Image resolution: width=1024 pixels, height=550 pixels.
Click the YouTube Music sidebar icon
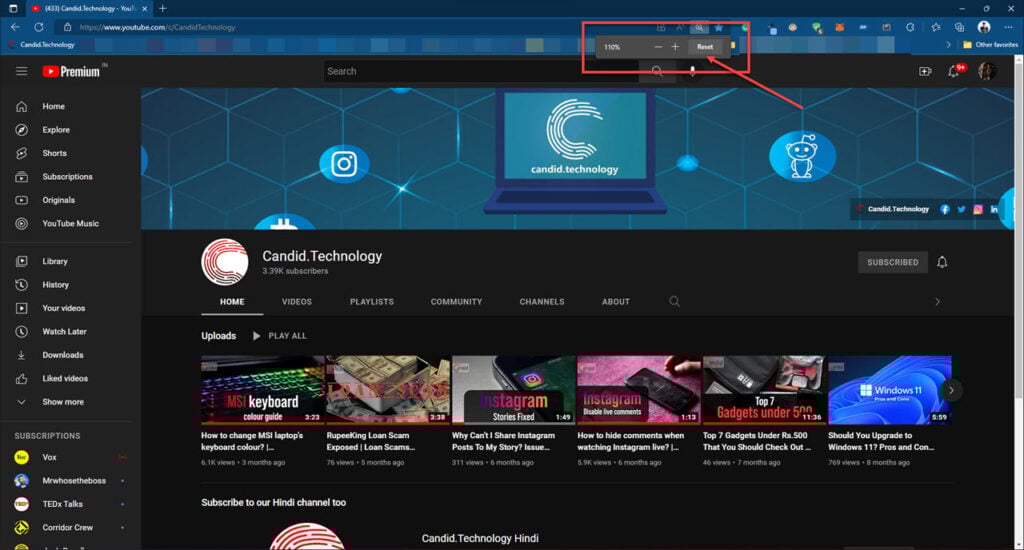pyautogui.click(x=22, y=223)
